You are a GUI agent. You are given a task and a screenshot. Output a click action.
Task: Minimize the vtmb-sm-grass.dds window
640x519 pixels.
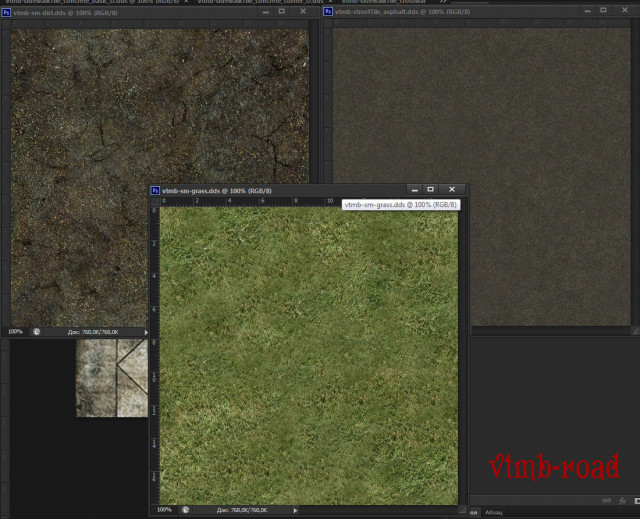(x=415, y=189)
